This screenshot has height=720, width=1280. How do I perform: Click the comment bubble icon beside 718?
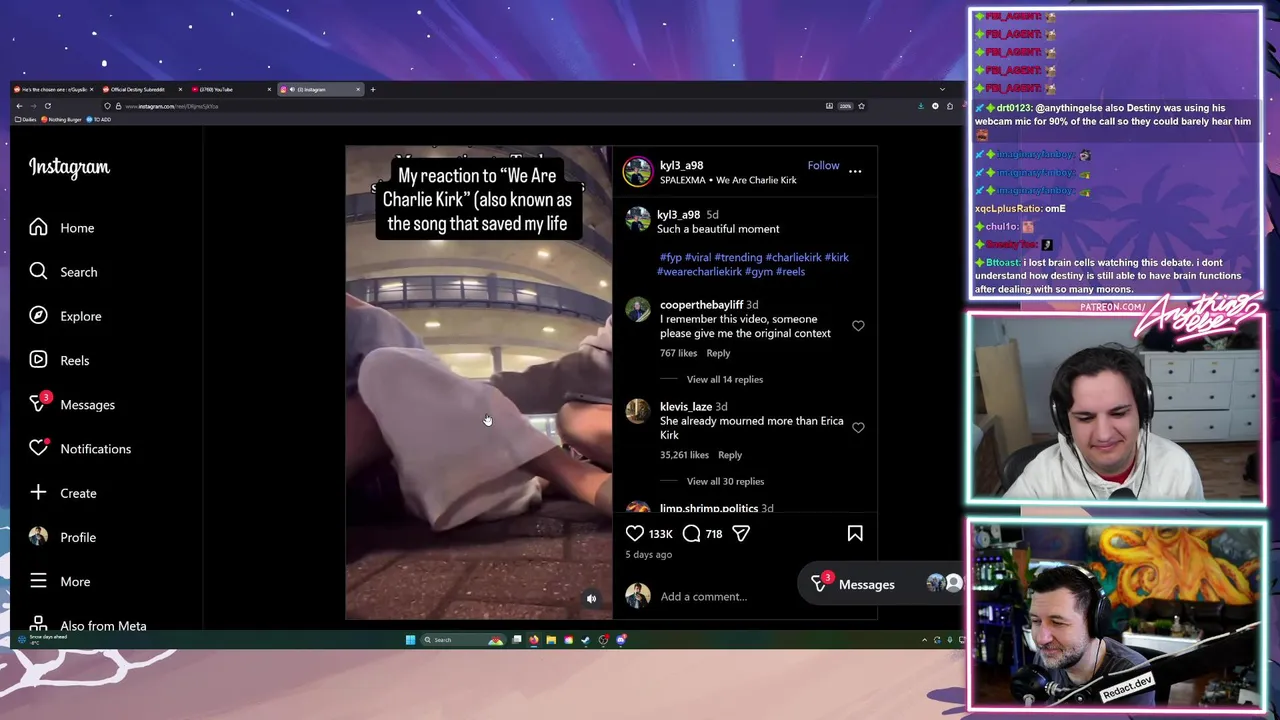coord(691,534)
